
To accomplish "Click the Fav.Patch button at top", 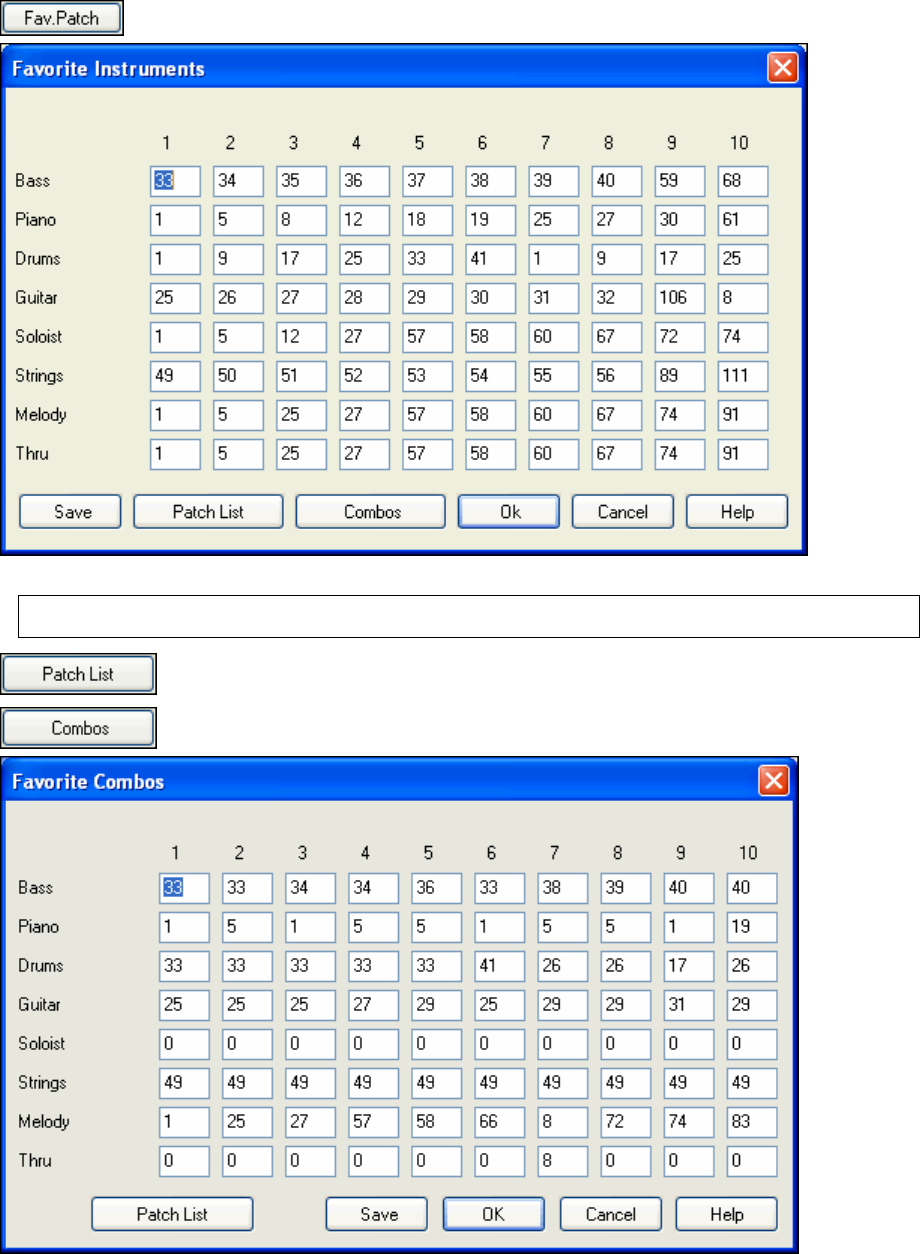I will [x=62, y=18].
